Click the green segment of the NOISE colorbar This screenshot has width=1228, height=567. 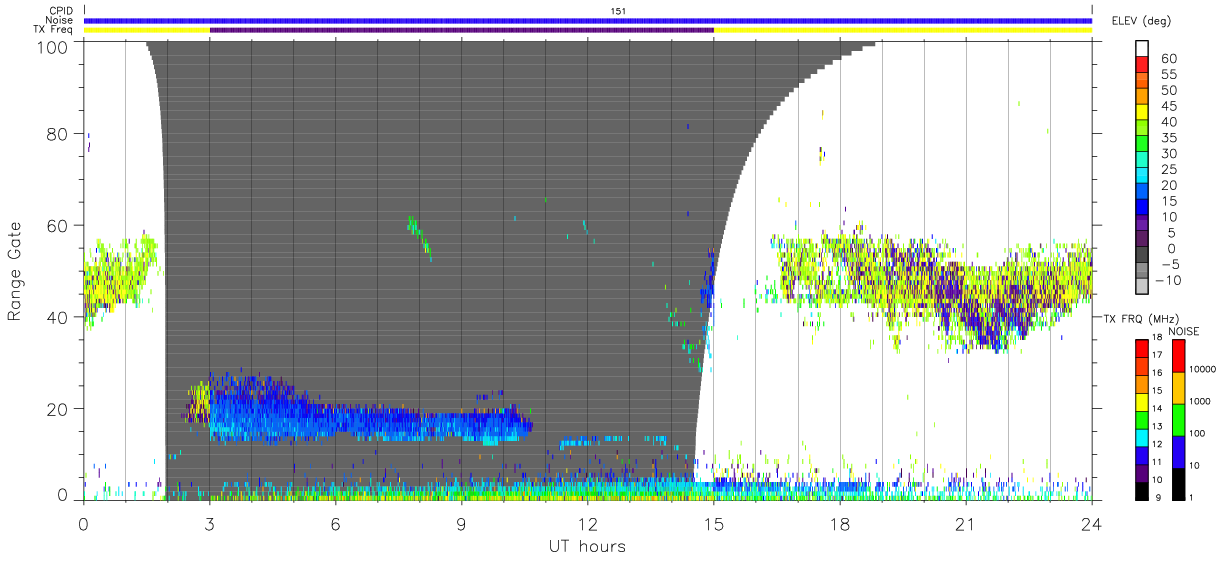pyautogui.click(x=1178, y=420)
